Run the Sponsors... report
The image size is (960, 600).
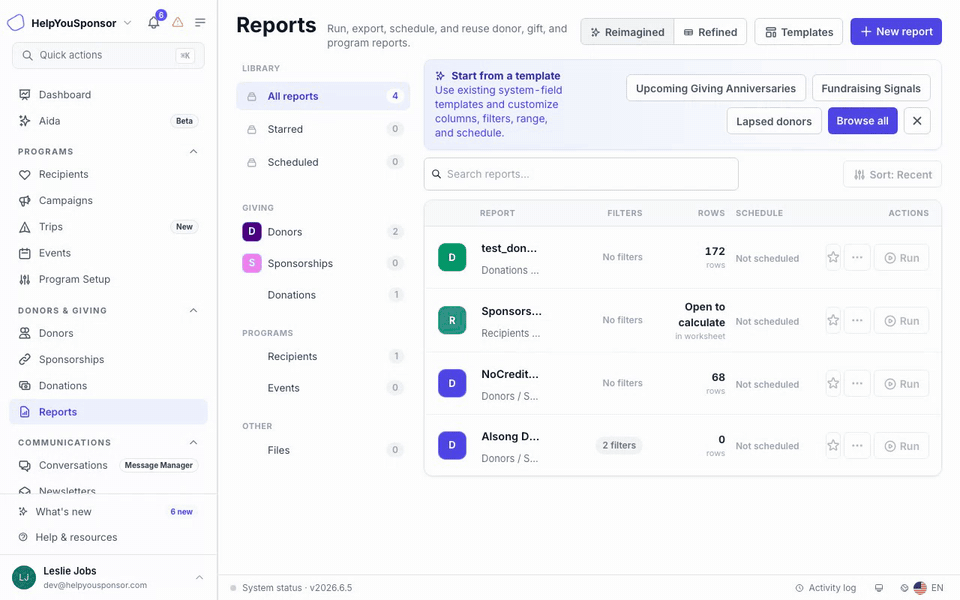pos(901,321)
